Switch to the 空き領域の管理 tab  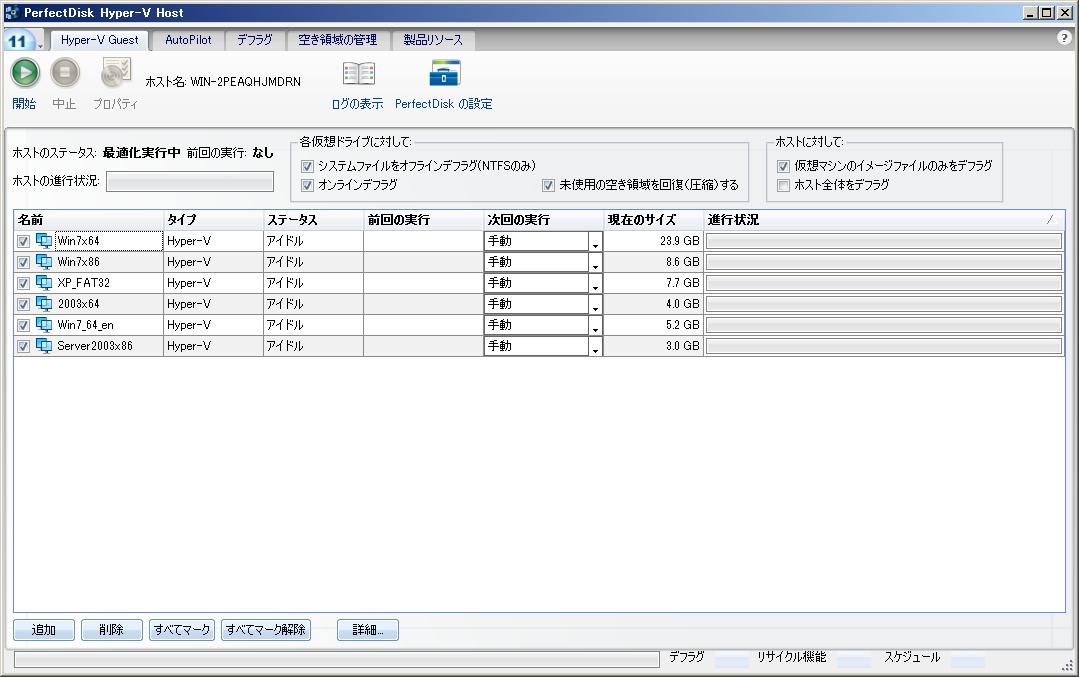tap(337, 40)
